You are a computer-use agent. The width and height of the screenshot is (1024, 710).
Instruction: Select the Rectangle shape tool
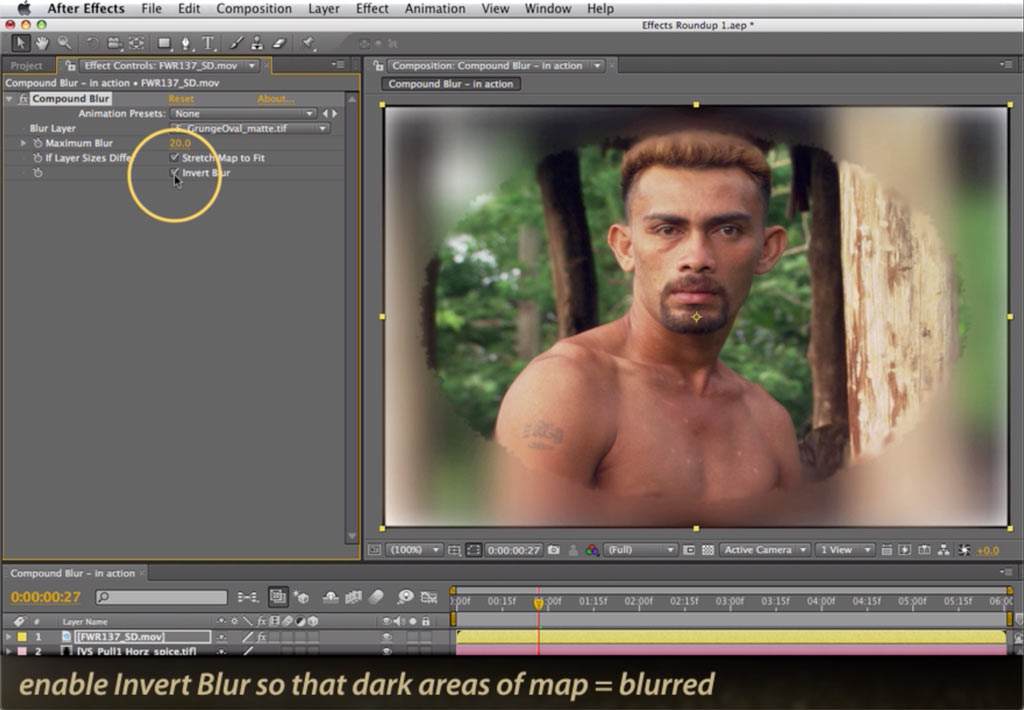point(164,43)
